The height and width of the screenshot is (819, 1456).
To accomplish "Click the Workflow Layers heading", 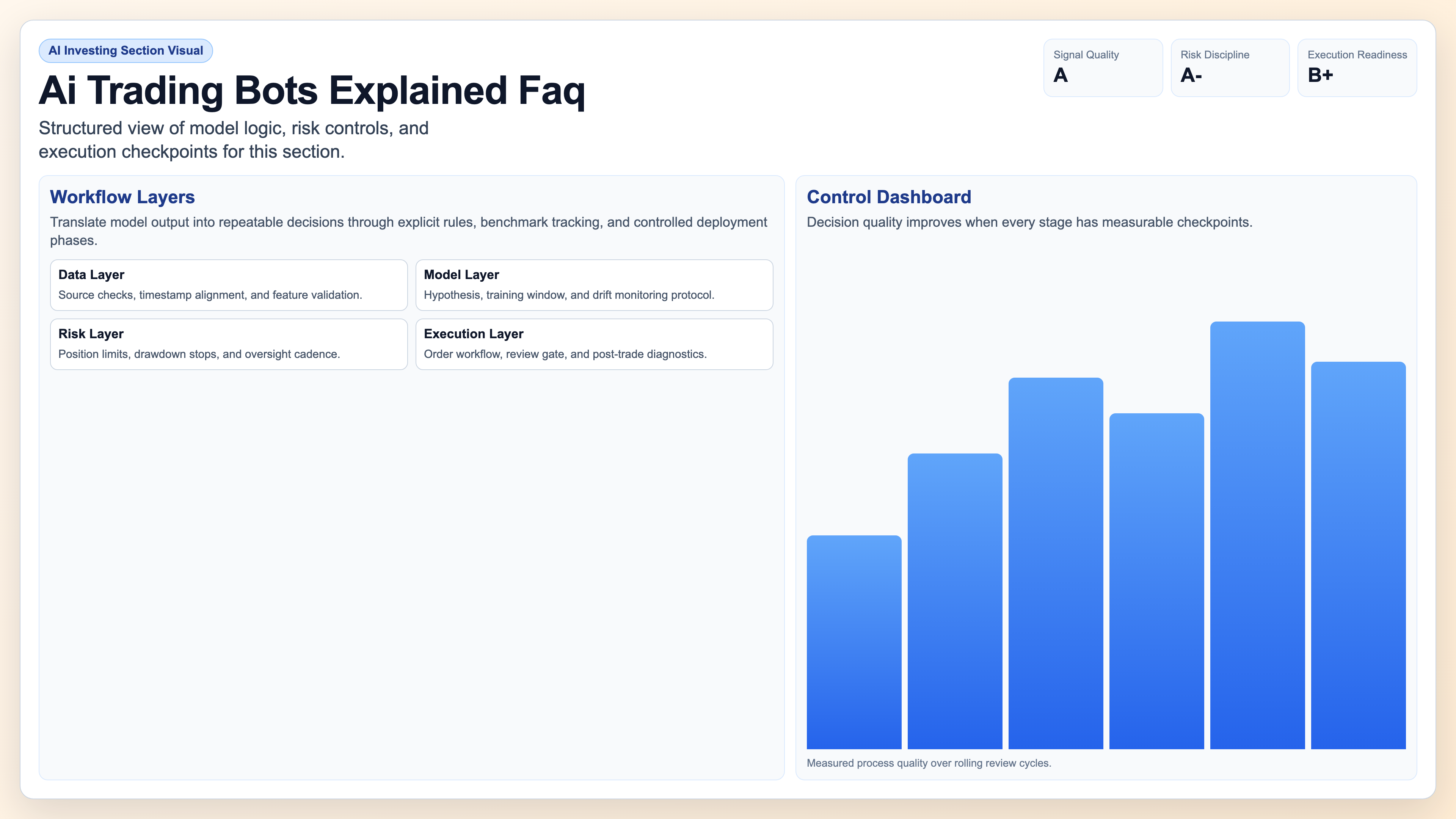I will [x=122, y=197].
